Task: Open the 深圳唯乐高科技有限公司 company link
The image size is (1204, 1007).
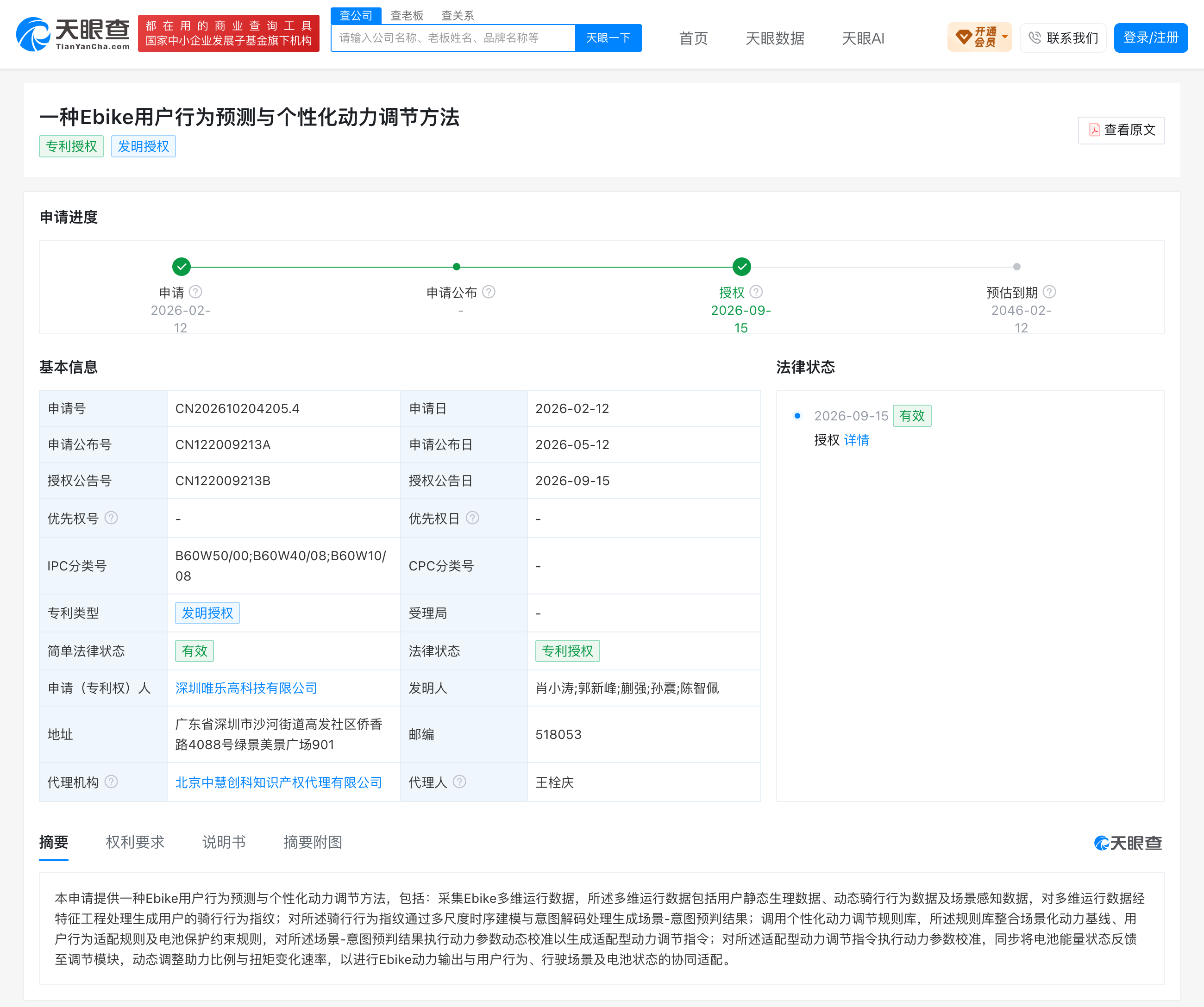Action: coord(246,688)
